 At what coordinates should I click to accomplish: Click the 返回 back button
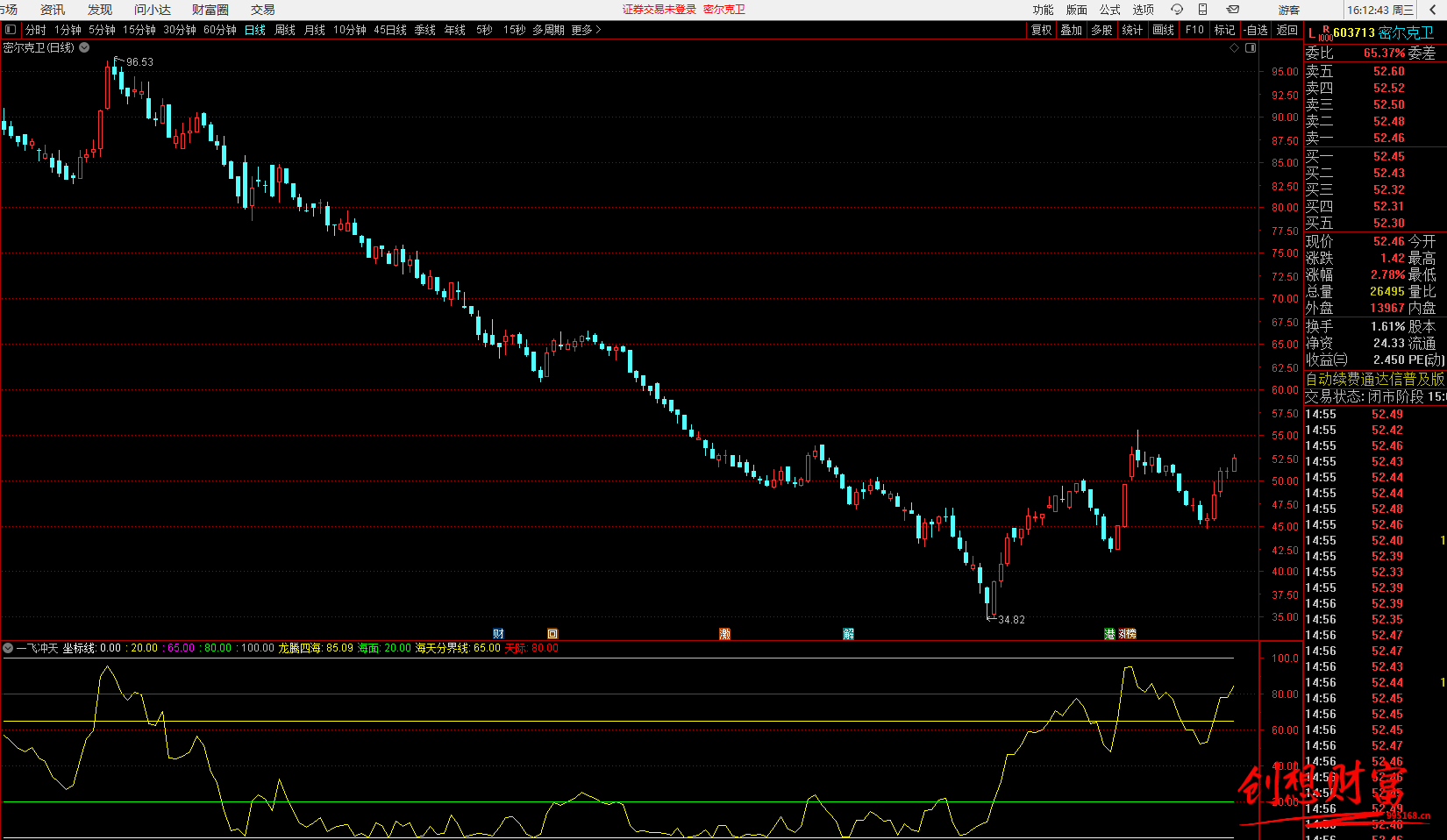(x=1287, y=30)
